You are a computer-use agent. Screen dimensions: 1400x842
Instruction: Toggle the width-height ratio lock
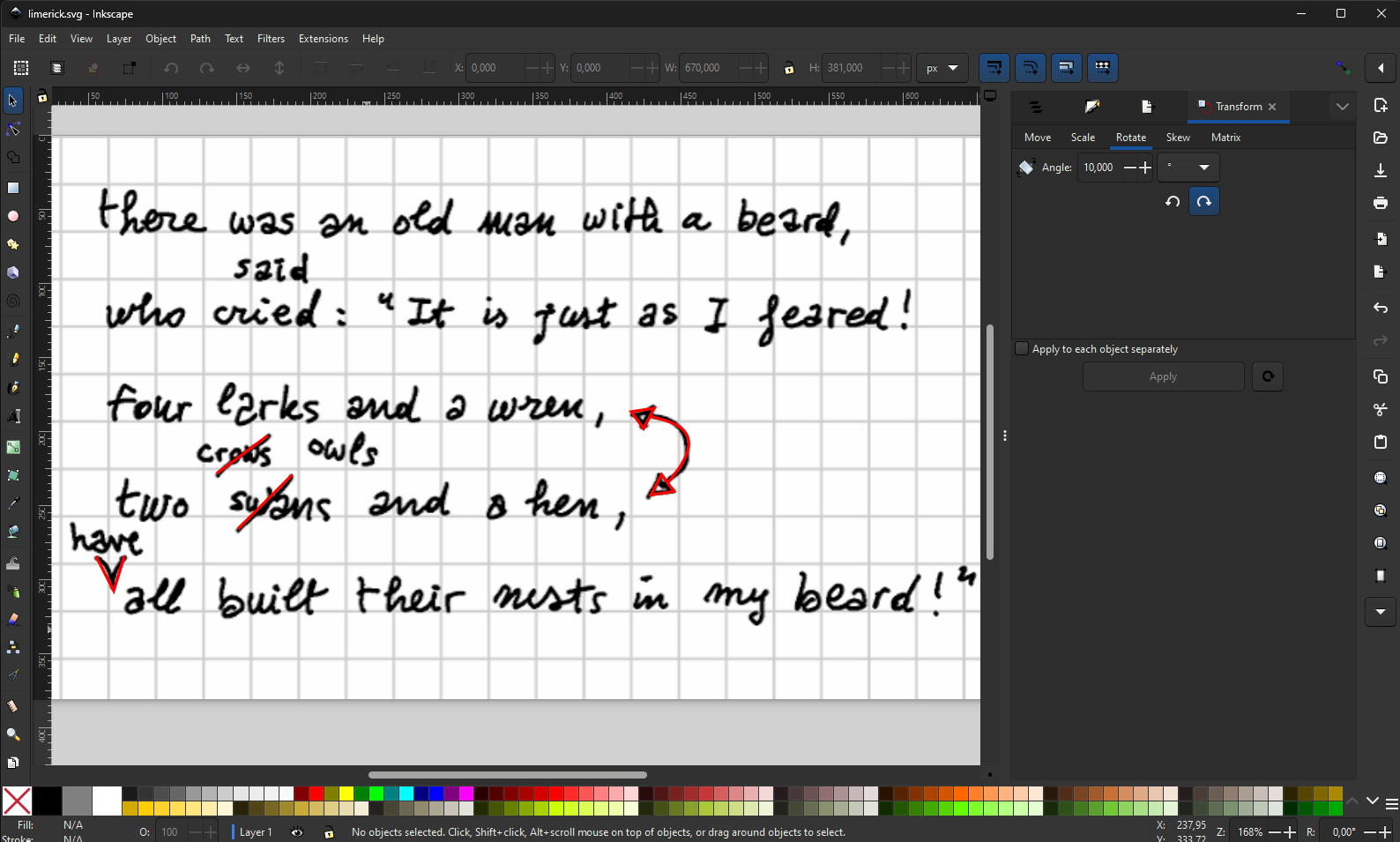(789, 68)
